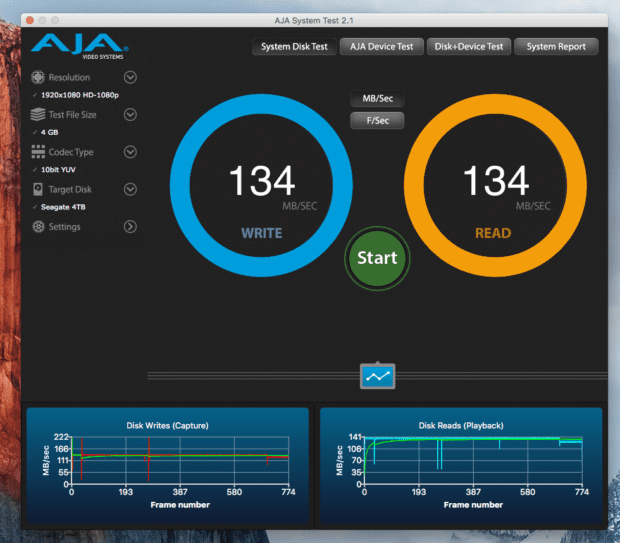
Task: Click the Resolution monitor icon
Action: pyautogui.click(x=38, y=77)
